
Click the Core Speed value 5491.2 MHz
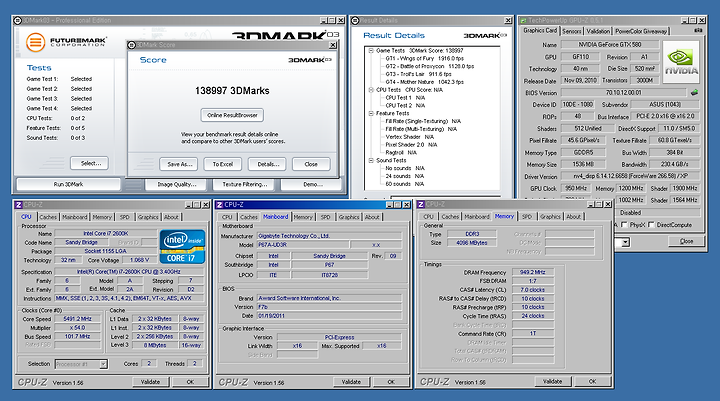click(x=78, y=319)
